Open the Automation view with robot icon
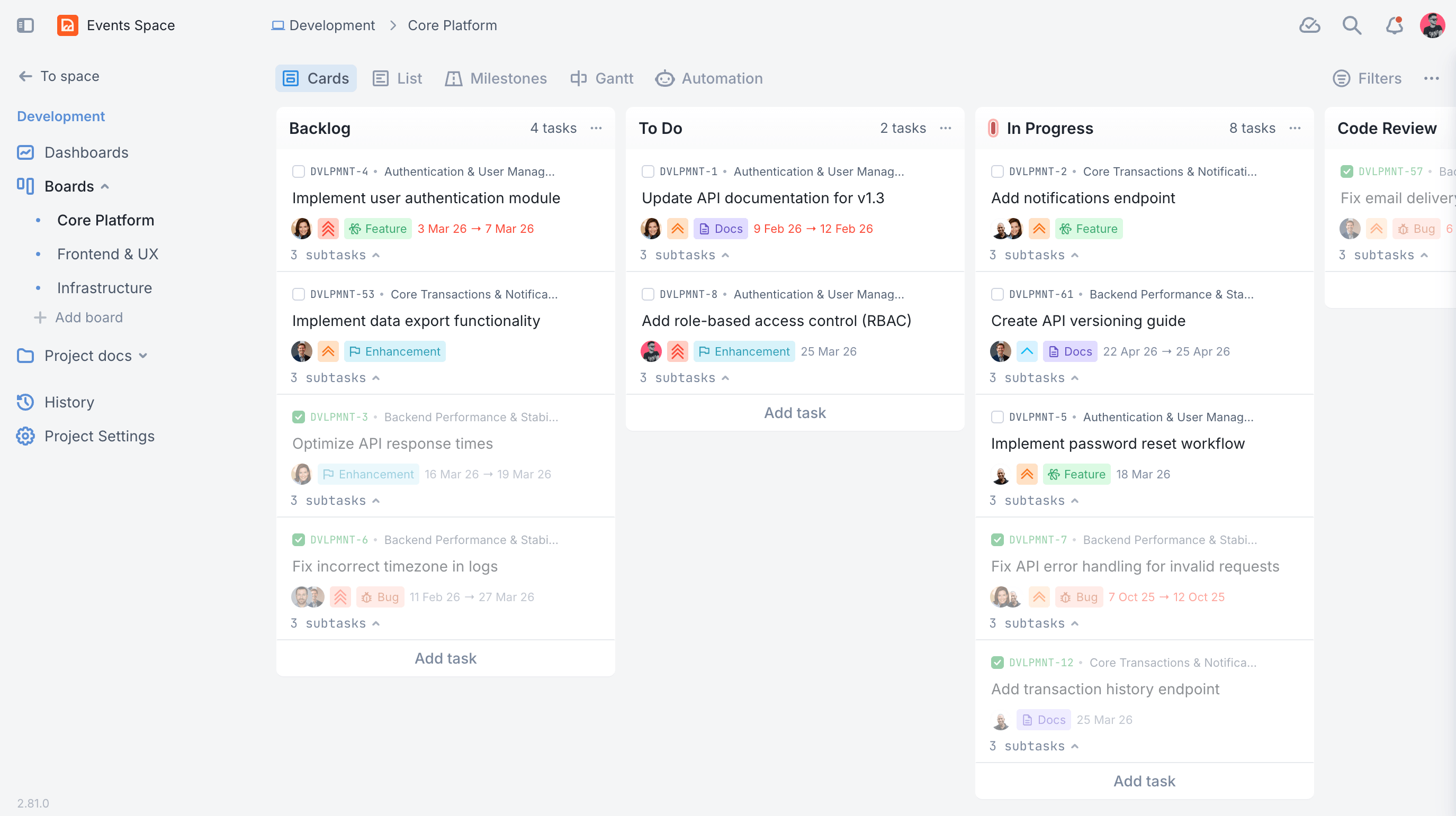Screen dimensions: 1456x816 pos(709,78)
